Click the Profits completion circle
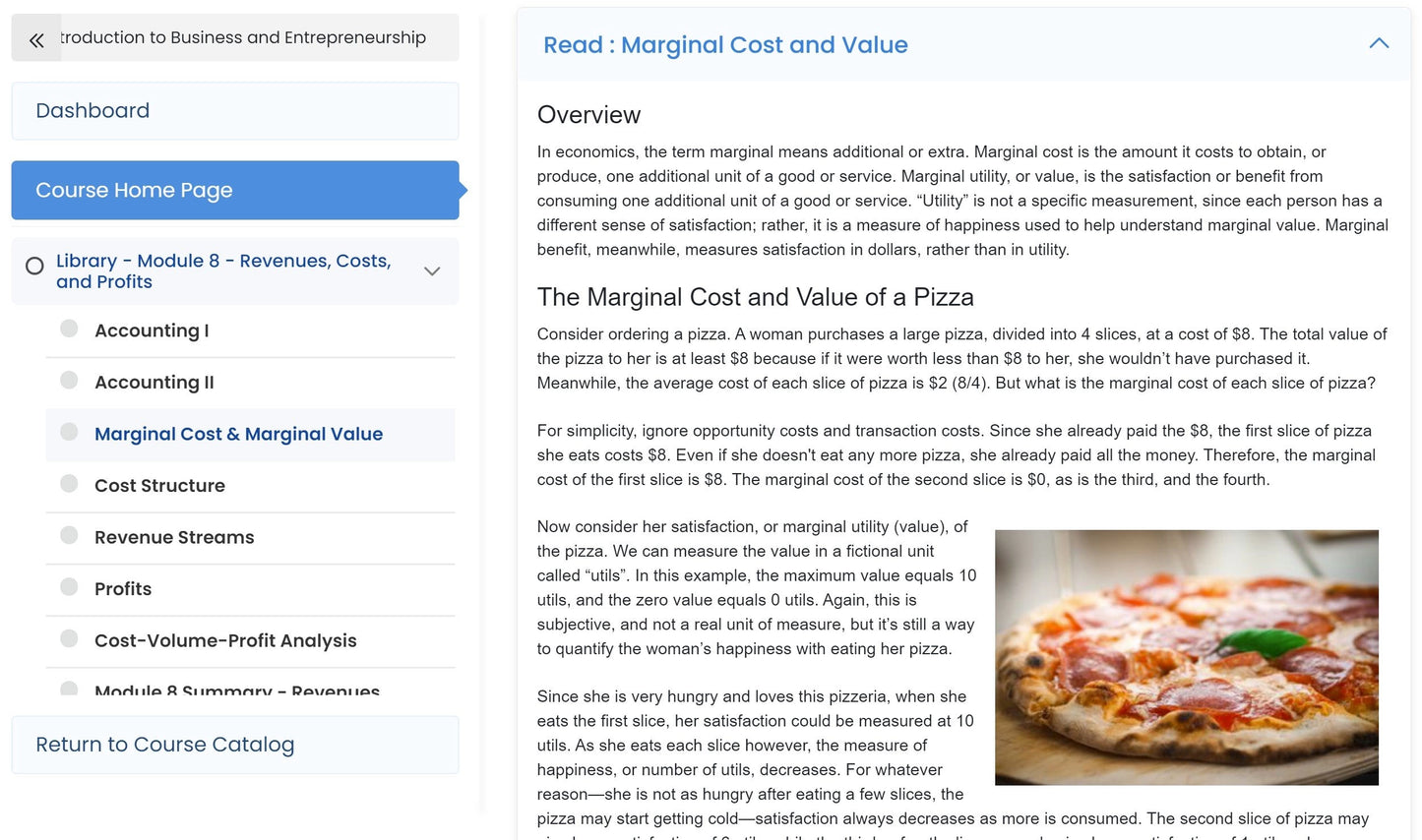The image size is (1422, 840). pyautogui.click(x=69, y=586)
